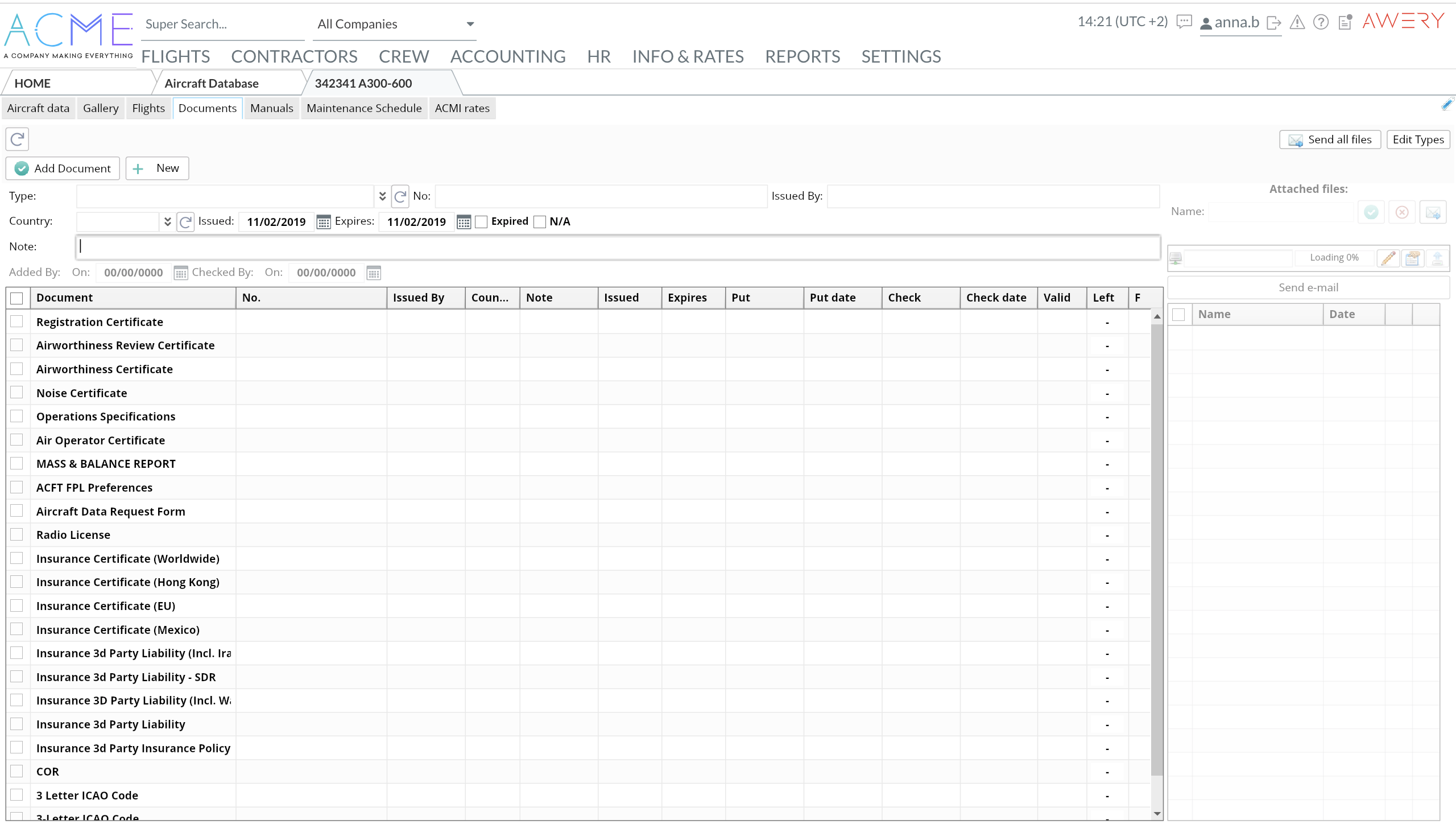1456x824 pixels.
Task: Click the chat messages icon in header
Action: pos(1184,22)
